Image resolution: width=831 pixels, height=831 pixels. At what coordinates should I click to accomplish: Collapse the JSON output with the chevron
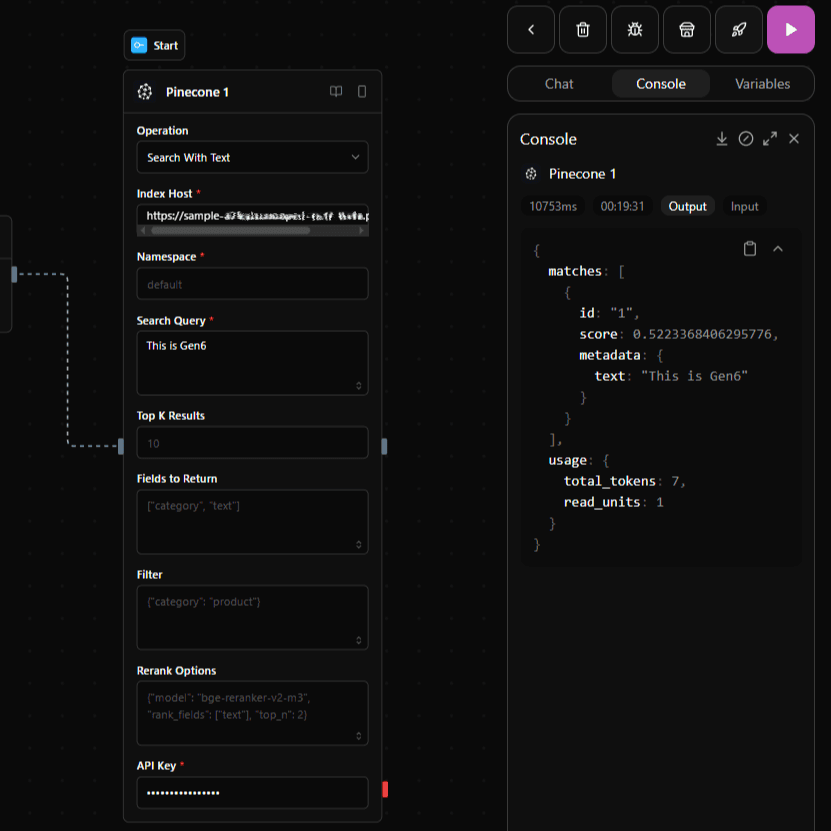coord(778,249)
